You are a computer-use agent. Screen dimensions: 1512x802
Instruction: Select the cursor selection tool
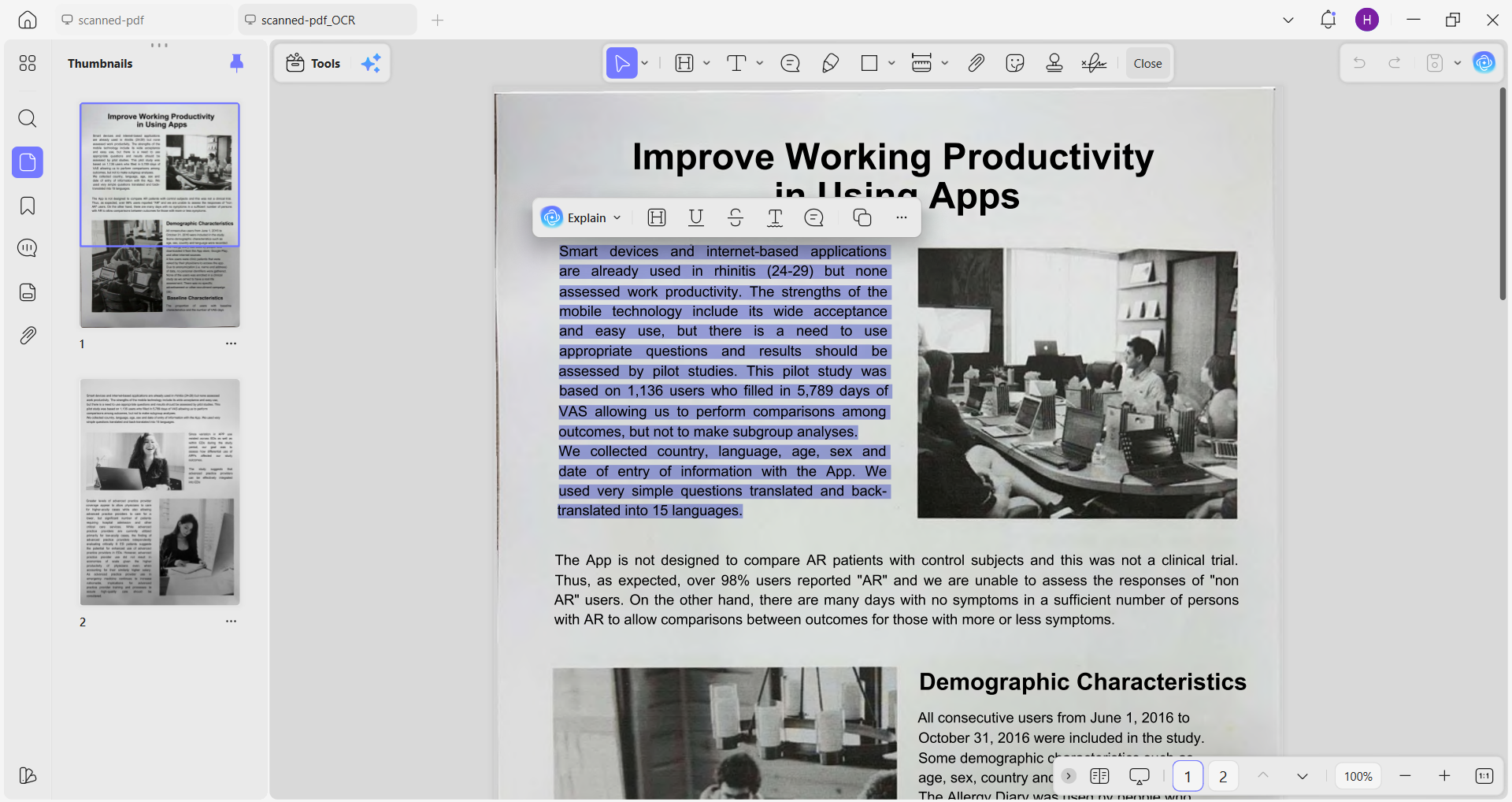[621, 63]
